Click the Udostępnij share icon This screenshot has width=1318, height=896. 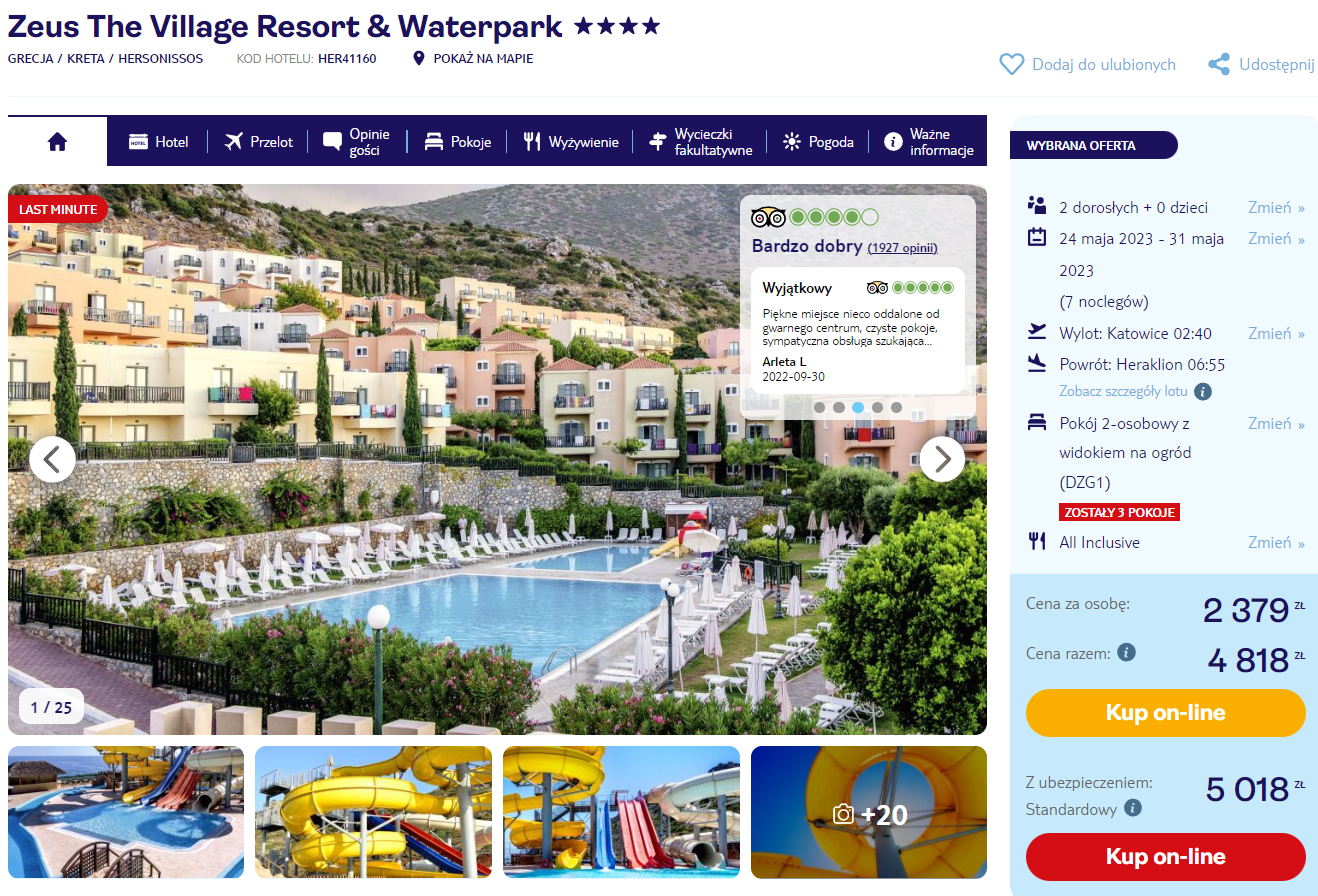1219,64
